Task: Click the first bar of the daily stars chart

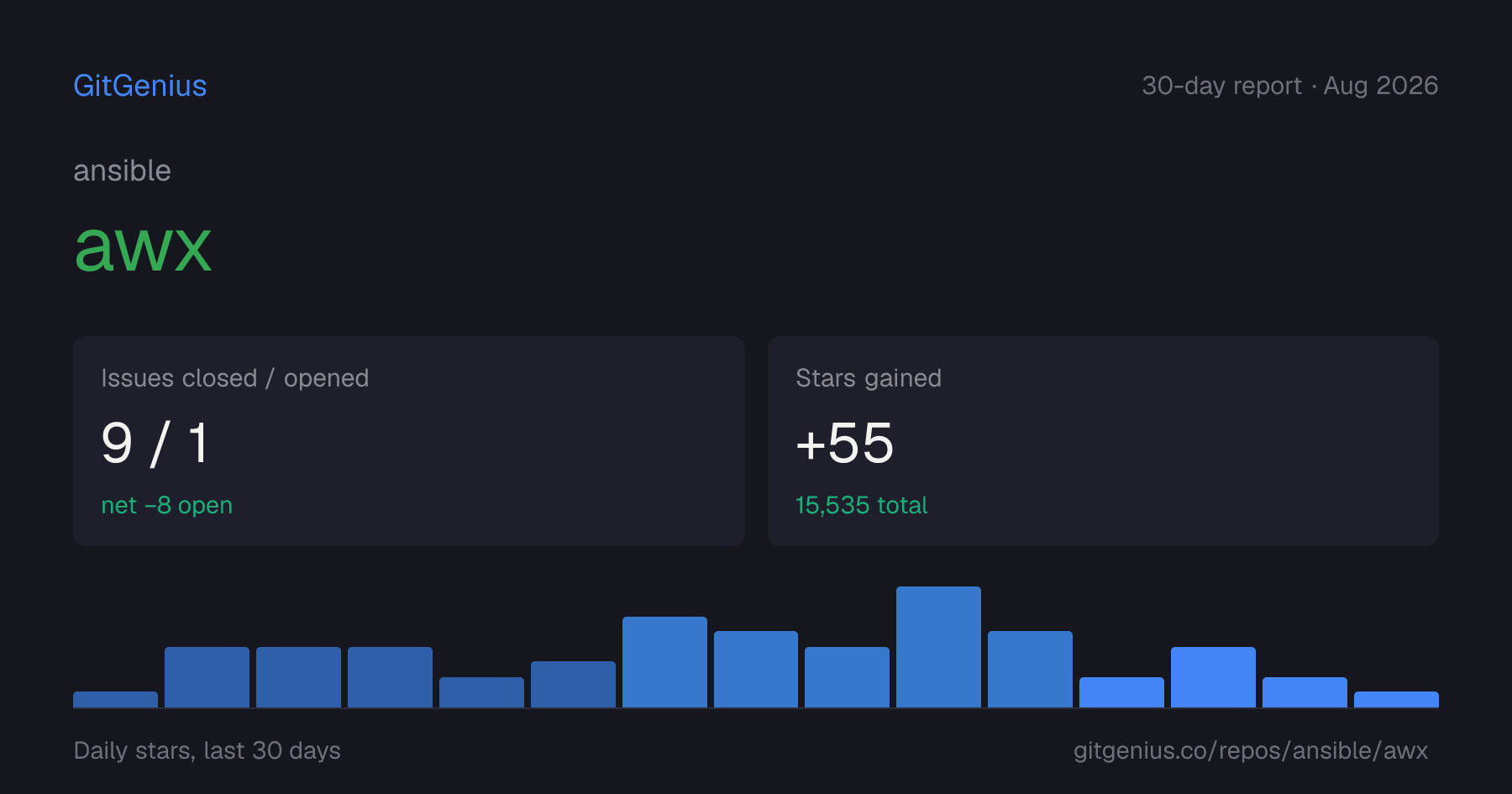Action: tap(115, 699)
